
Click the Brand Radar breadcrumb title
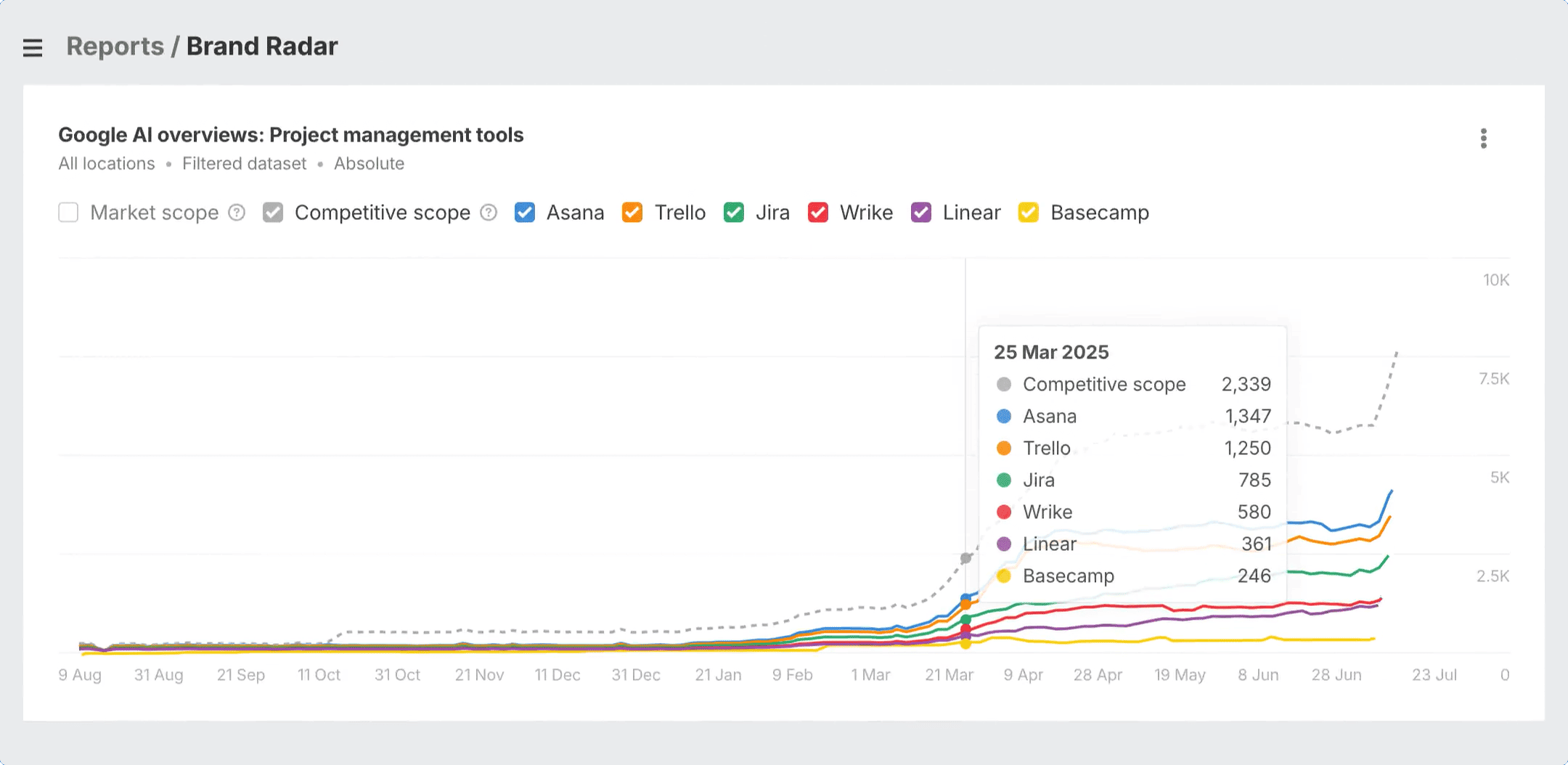pos(262,46)
